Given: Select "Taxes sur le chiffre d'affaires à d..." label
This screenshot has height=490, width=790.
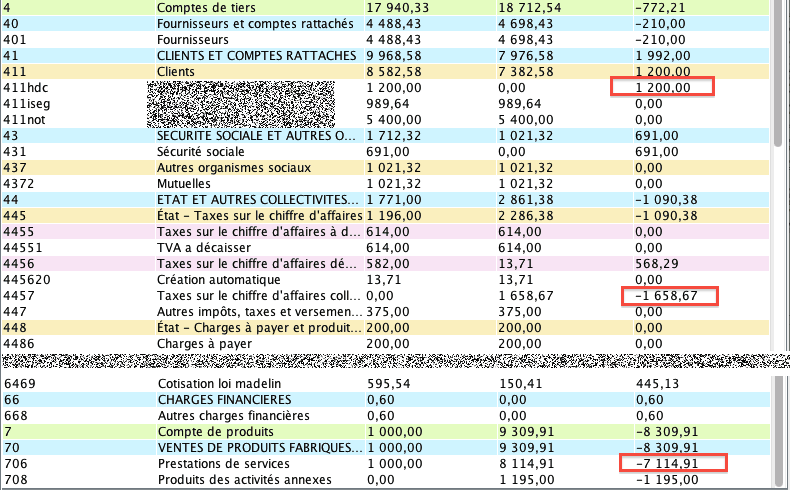Looking at the screenshot, I should (258, 232).
